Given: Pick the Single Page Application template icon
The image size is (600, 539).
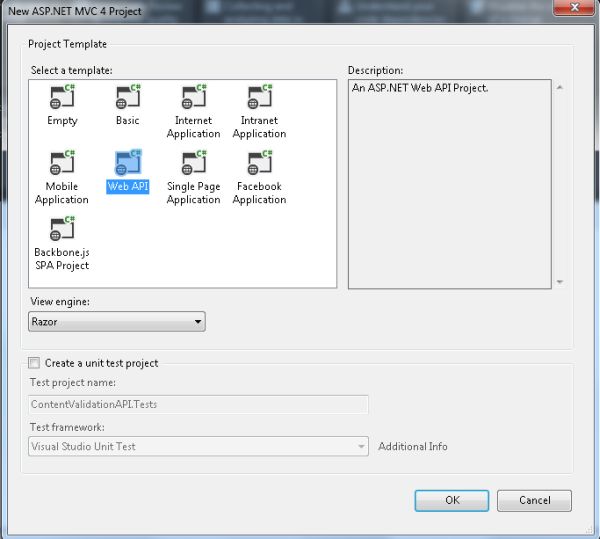Looking at the screenshot, I should [x=194, y=163].
